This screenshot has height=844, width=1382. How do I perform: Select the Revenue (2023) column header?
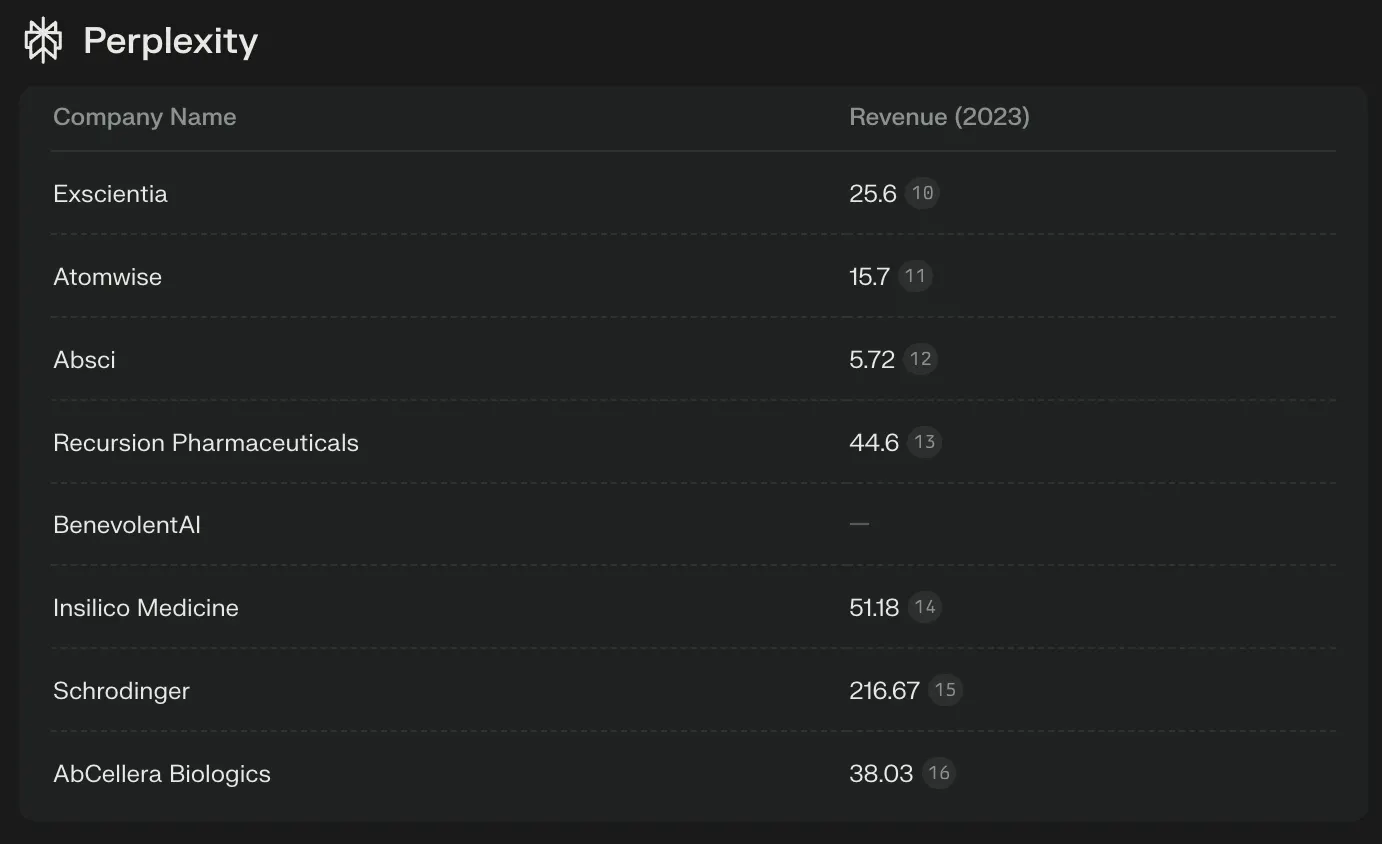pos(939,117)
